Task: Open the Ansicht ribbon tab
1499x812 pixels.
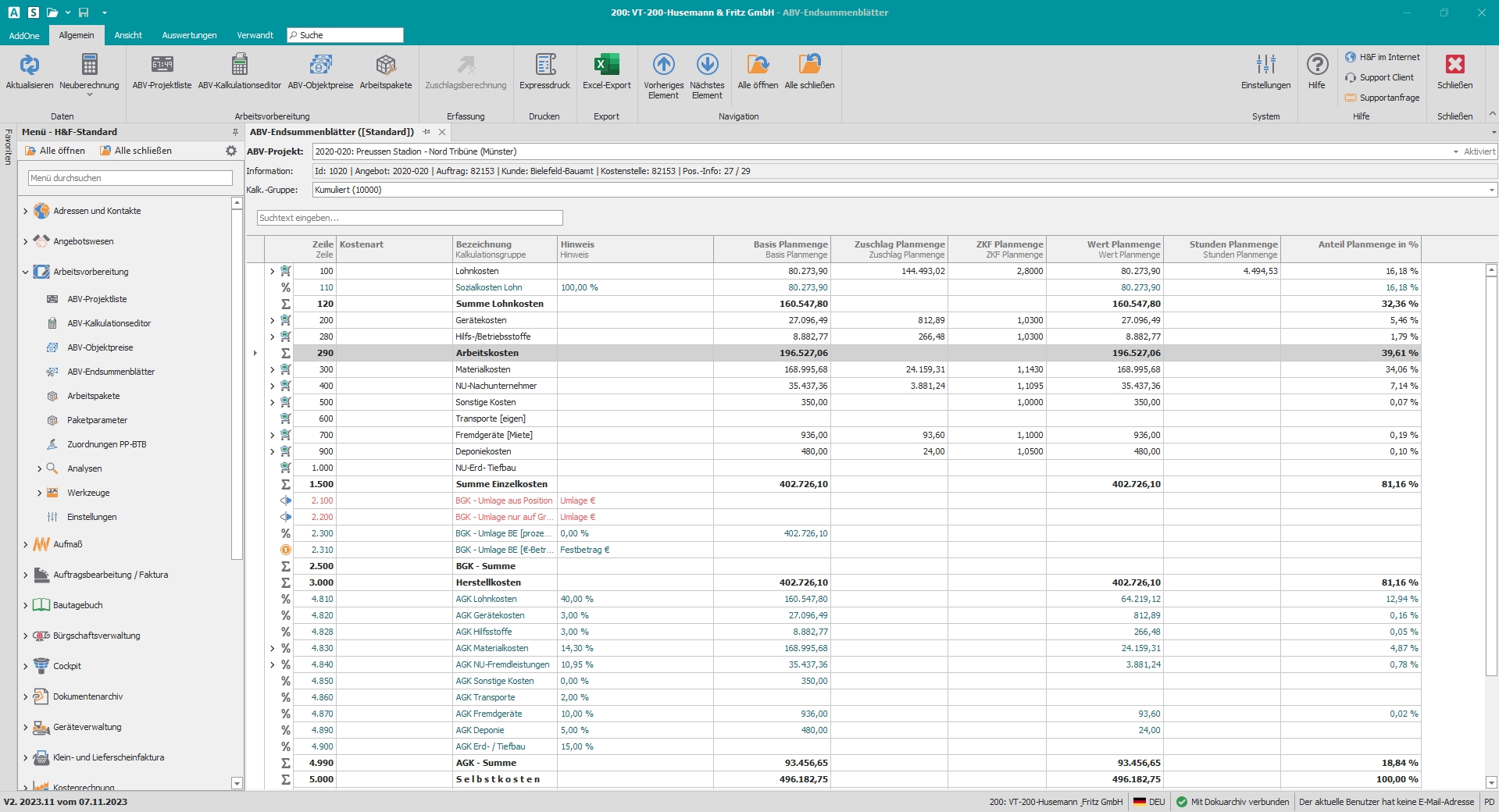Action: point(128,35)
